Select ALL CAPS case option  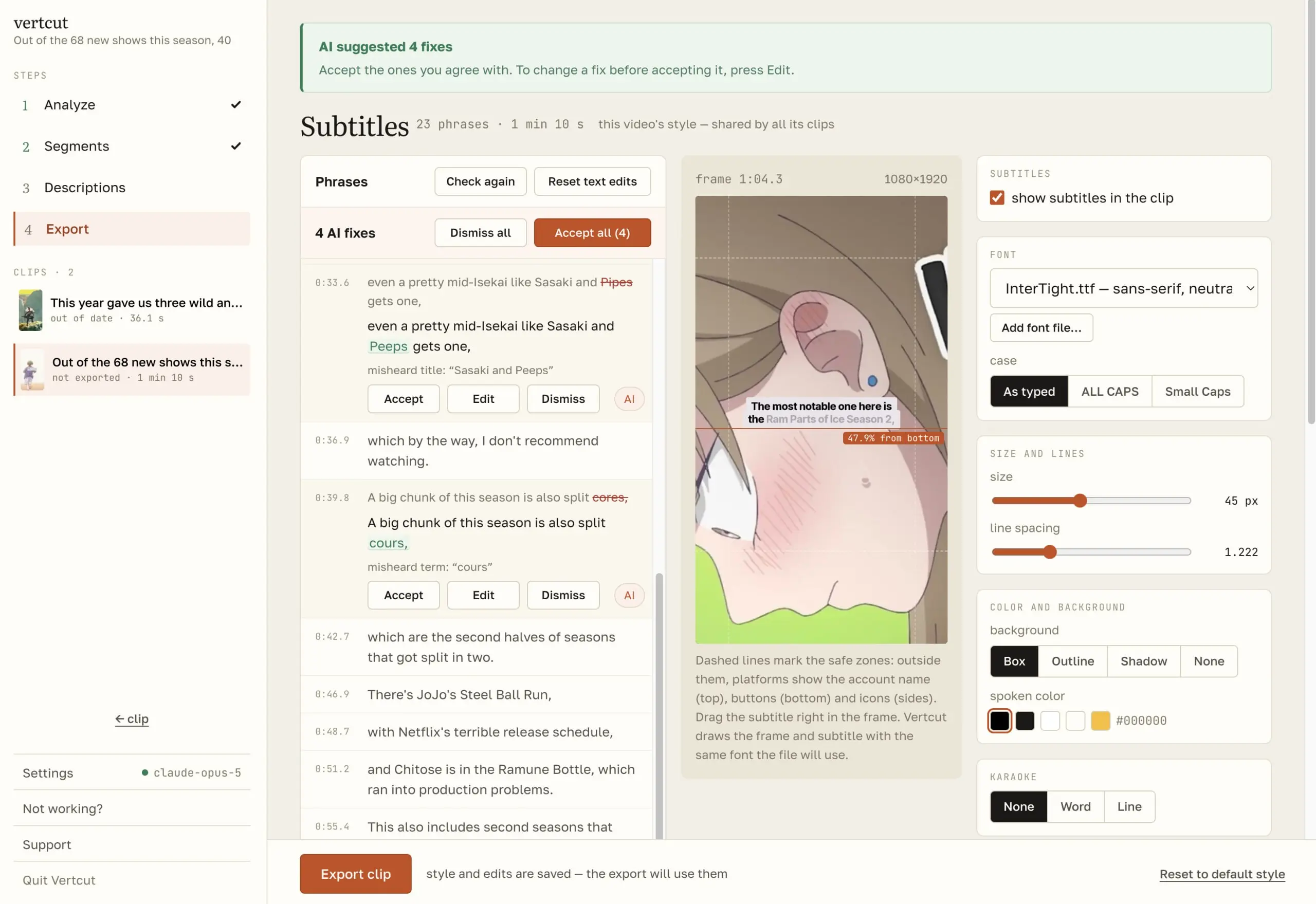click(x=1109, y=392)
